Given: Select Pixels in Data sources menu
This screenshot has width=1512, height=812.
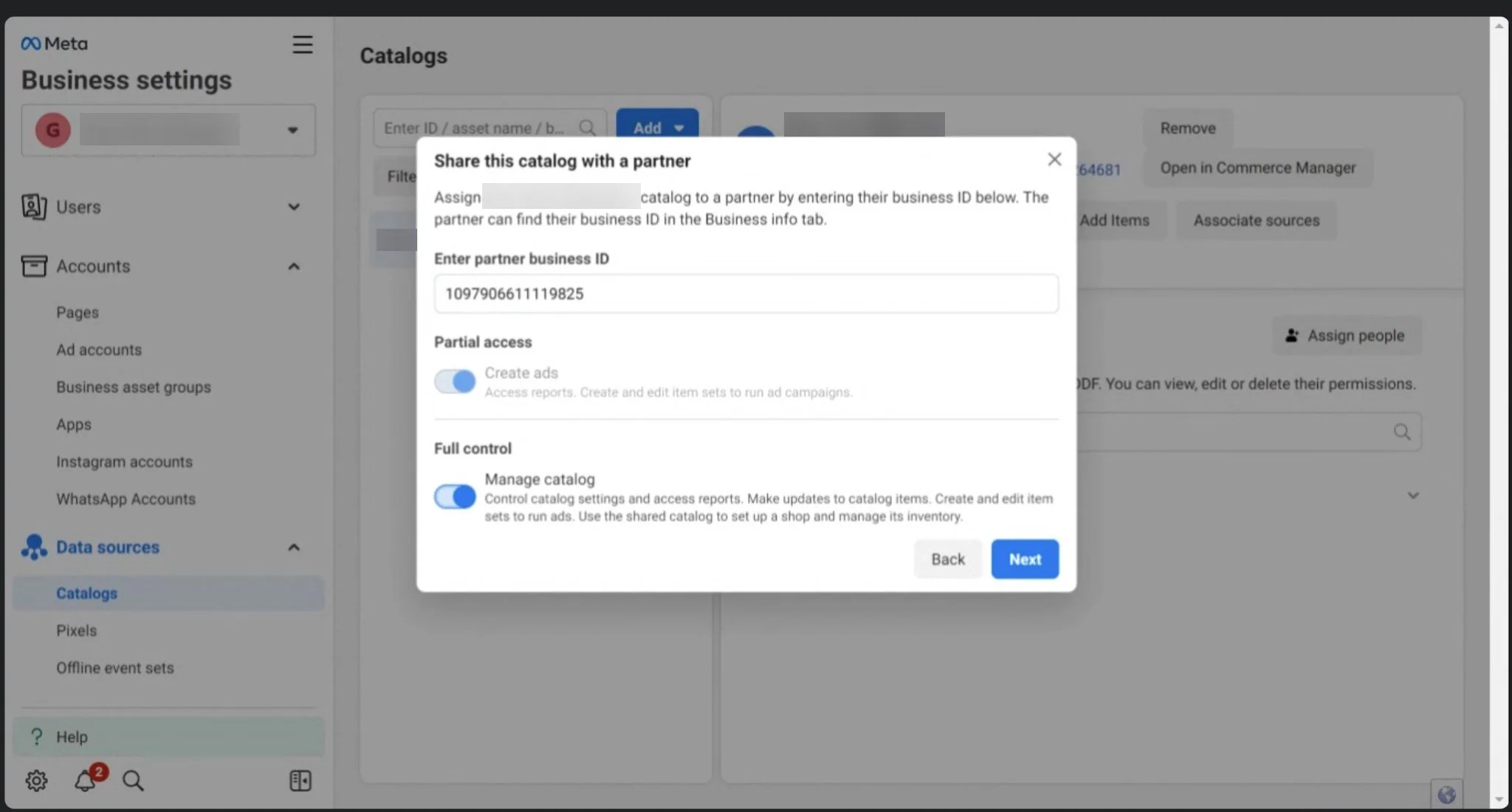Looking at the screenshot, I should (77, 630).
